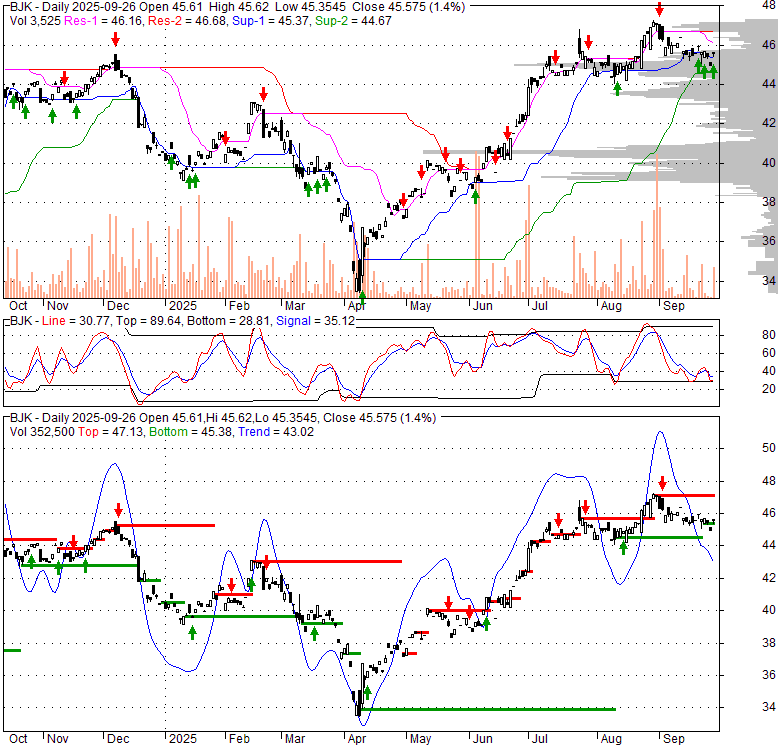Viewport: 780px width, 745px height.
Task: Click the Line = 30.77 oscillator label
Action: tap(76, 321)
